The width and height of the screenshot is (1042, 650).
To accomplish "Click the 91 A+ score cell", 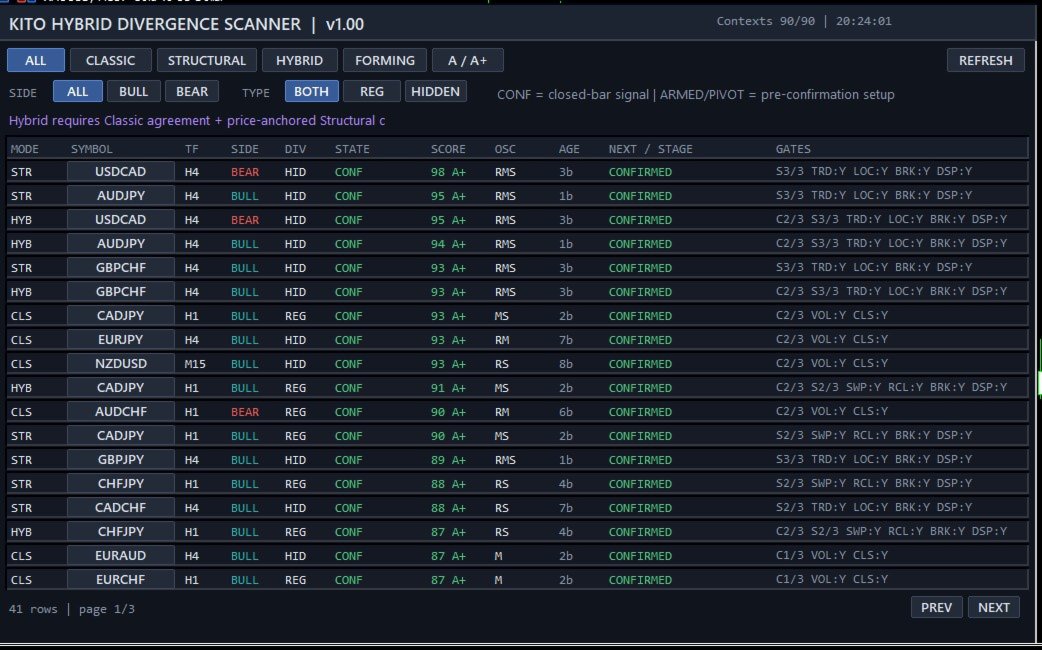I will [448, 388].
